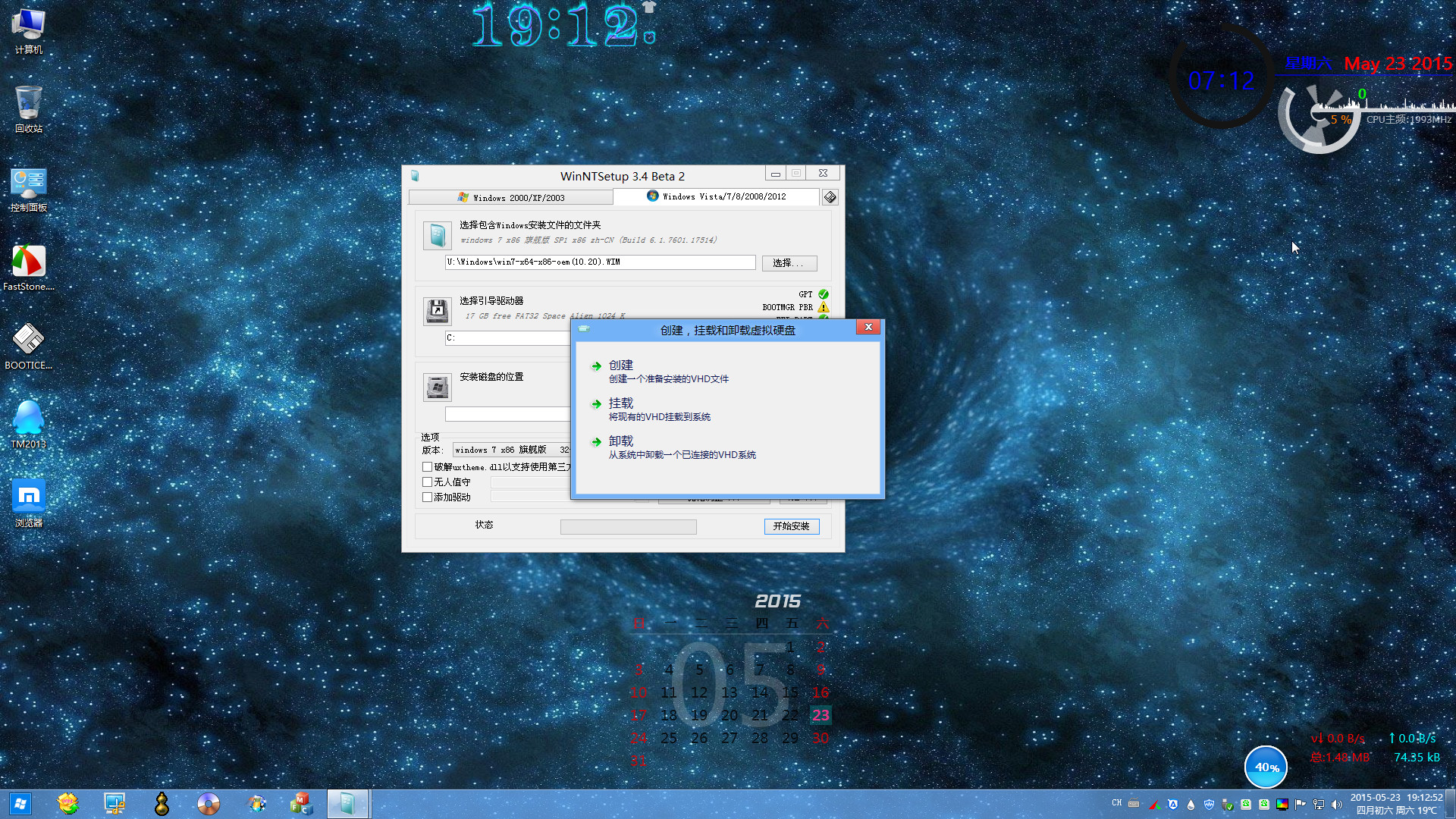Image resolution: width=1456 pixels, height=819 pixels.
Task: Click the WIM file source icon in WinNTSetup
Action: click(x=437, y=236)
